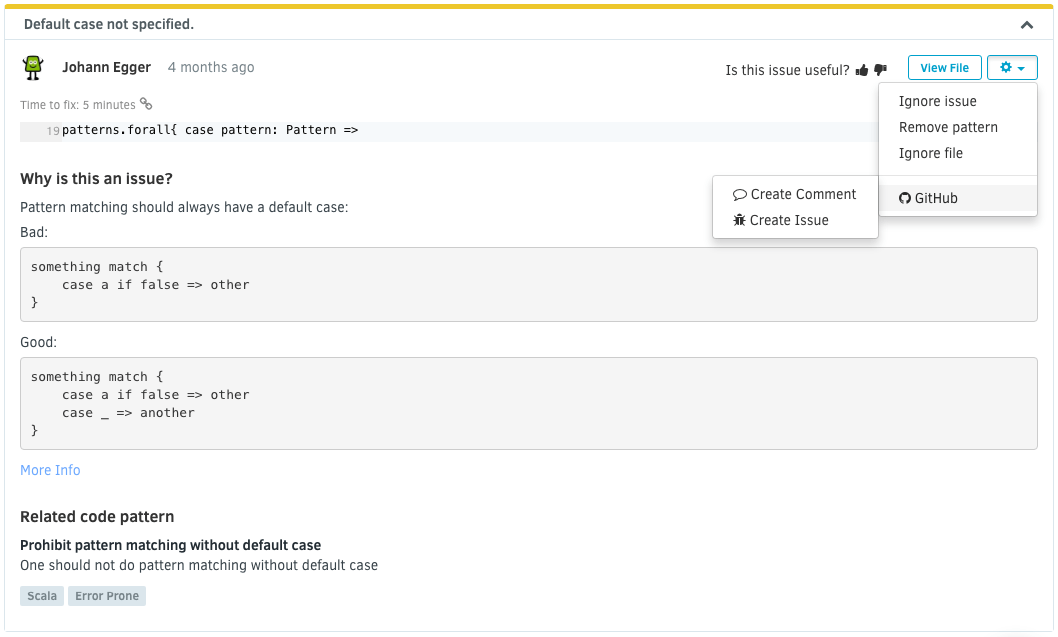The height and width of the screenshot is (637, 1058).
Task: Click the Scala tag
Action: coord(42,596)
